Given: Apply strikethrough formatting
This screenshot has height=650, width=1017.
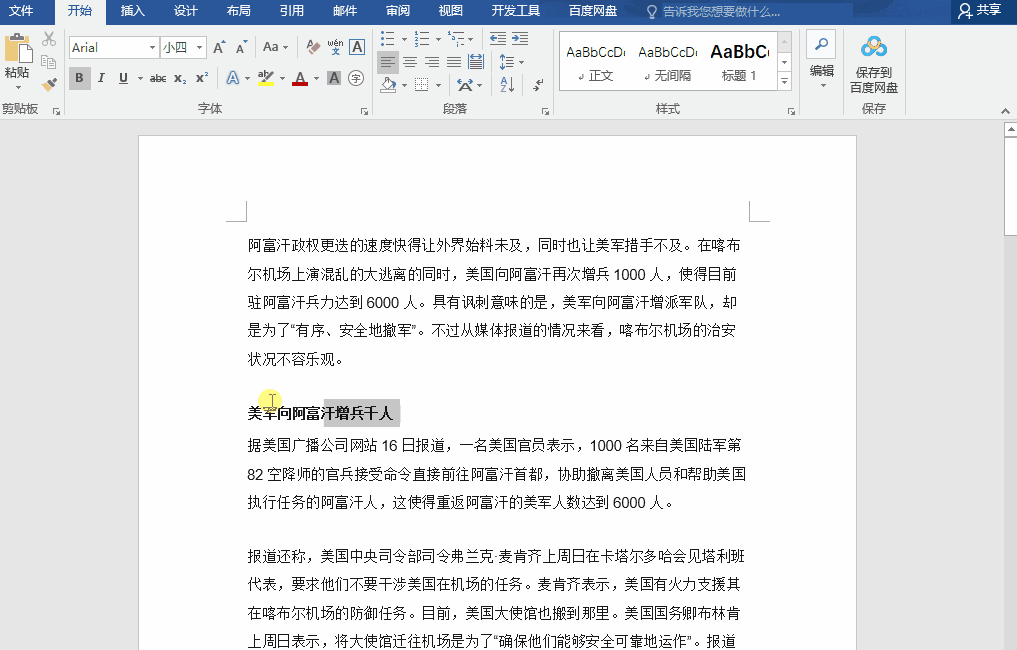Looking at the screenshot, I should point(160,78).
